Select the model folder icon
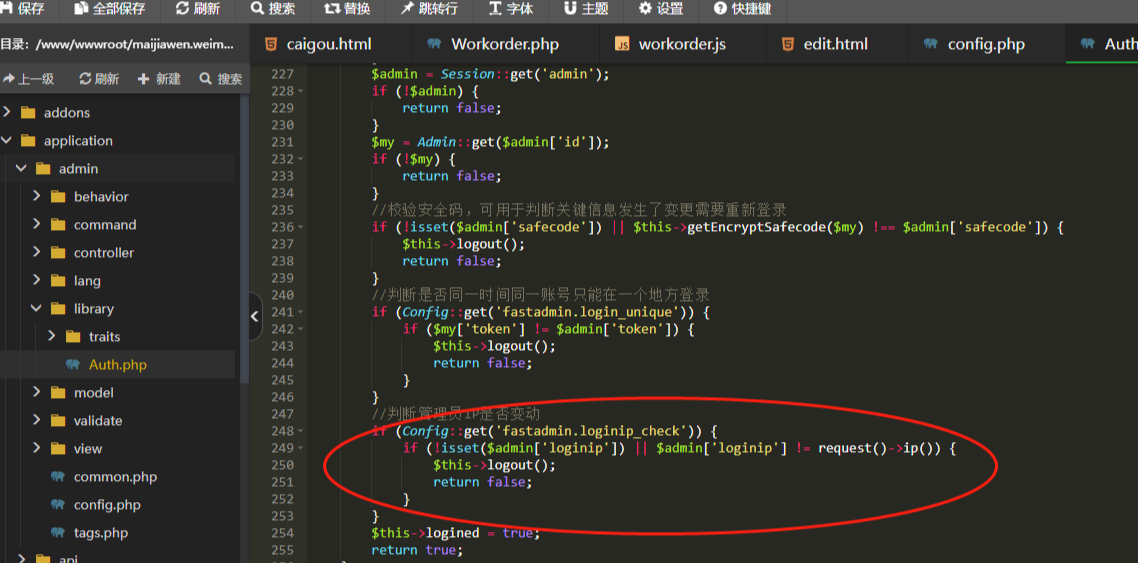The height and width of the screenshot is (563, 1138). [x=58, y=393]
